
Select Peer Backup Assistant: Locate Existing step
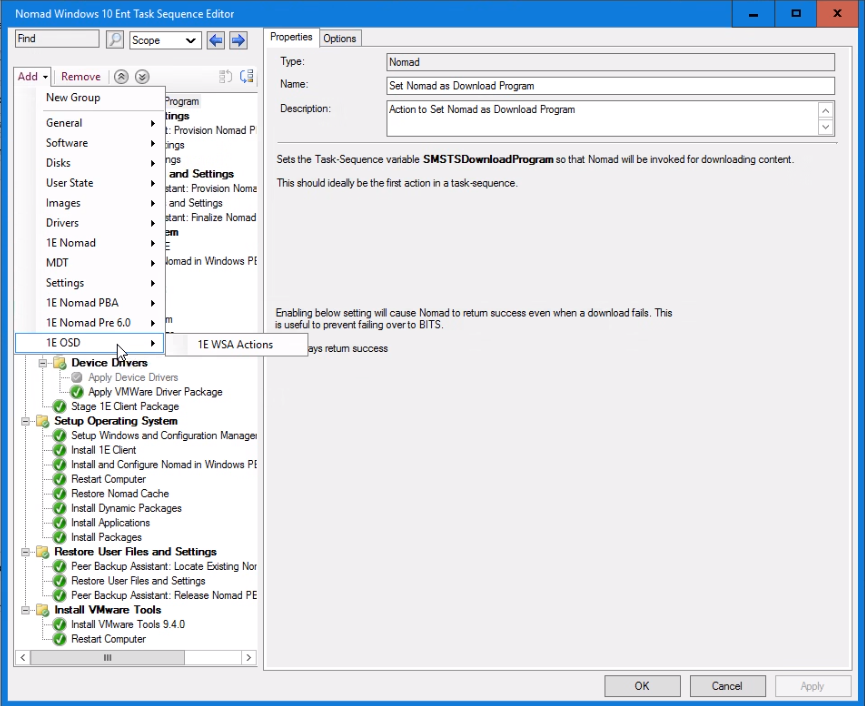pyautogui.click(x=164, y=566)
